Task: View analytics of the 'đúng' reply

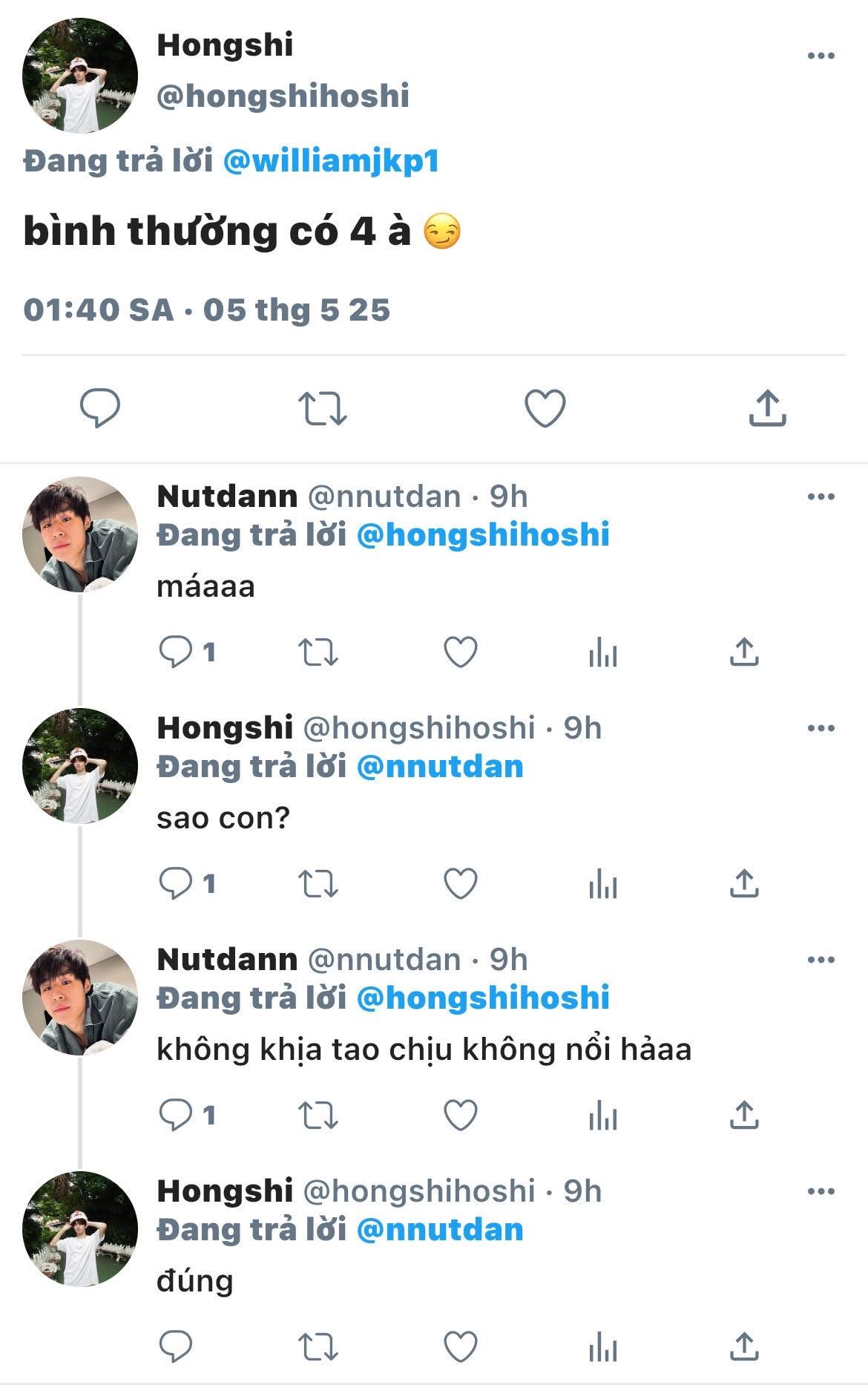Action: (602, 1348)
